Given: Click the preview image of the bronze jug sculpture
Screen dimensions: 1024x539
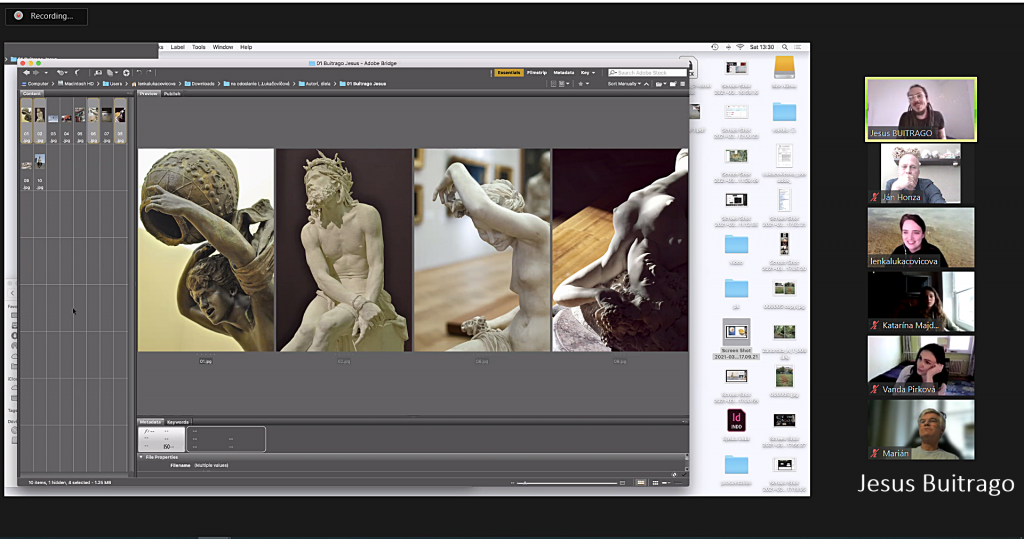Looking at the screenshot, I should pos(206,250).
